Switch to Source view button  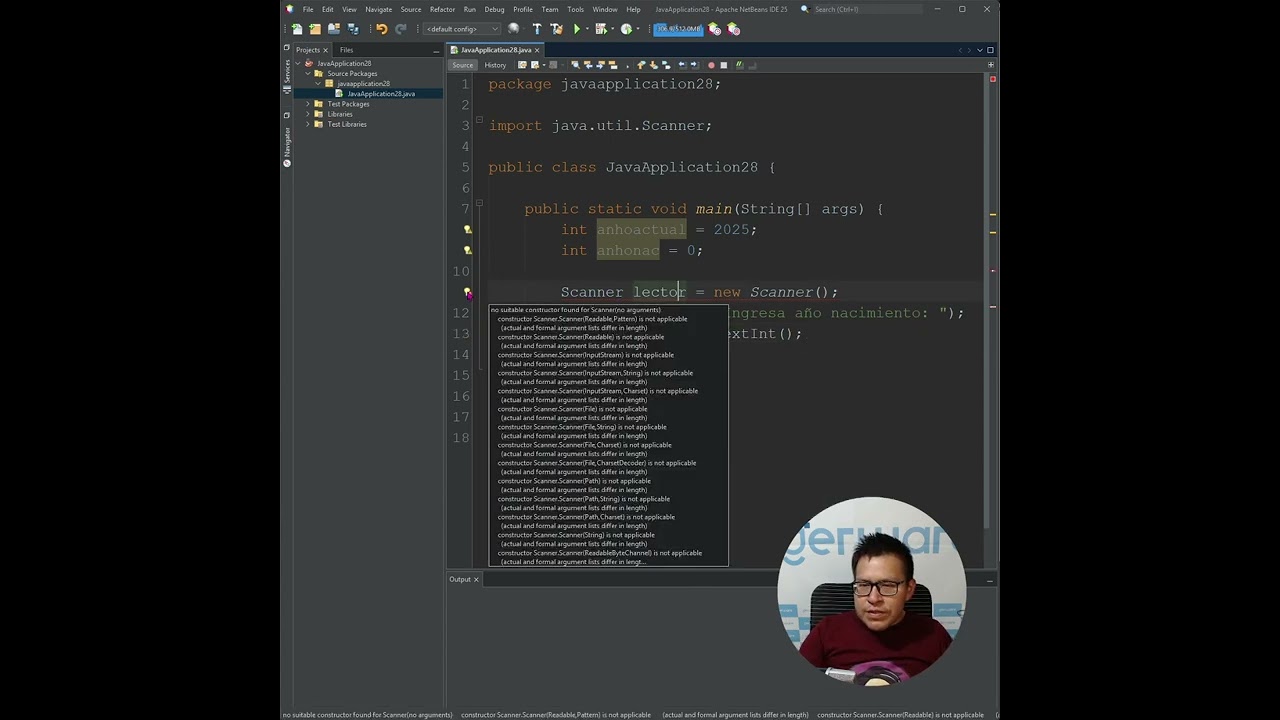463,65
